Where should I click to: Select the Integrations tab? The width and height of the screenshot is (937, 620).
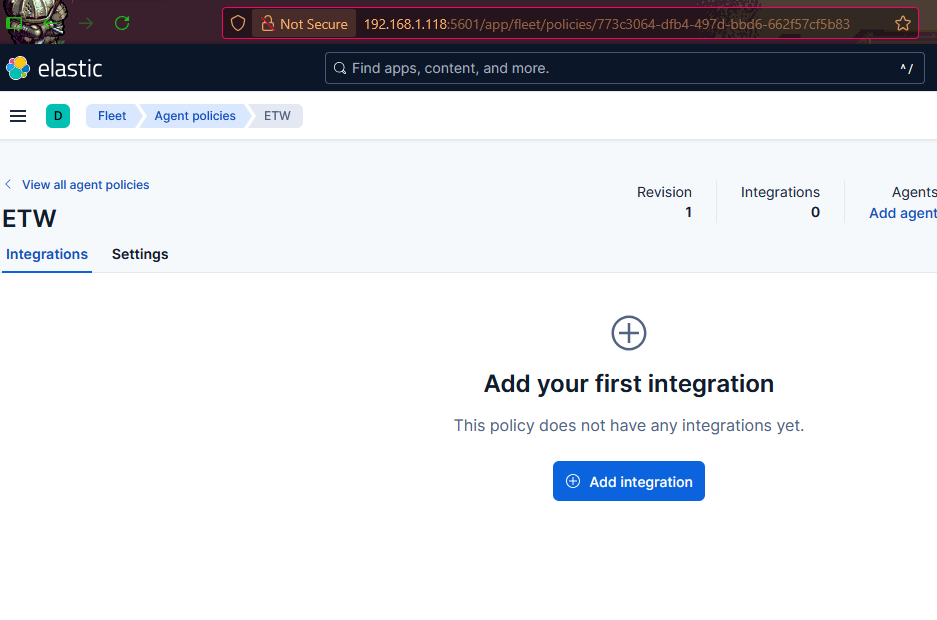[x=47, y=254]
